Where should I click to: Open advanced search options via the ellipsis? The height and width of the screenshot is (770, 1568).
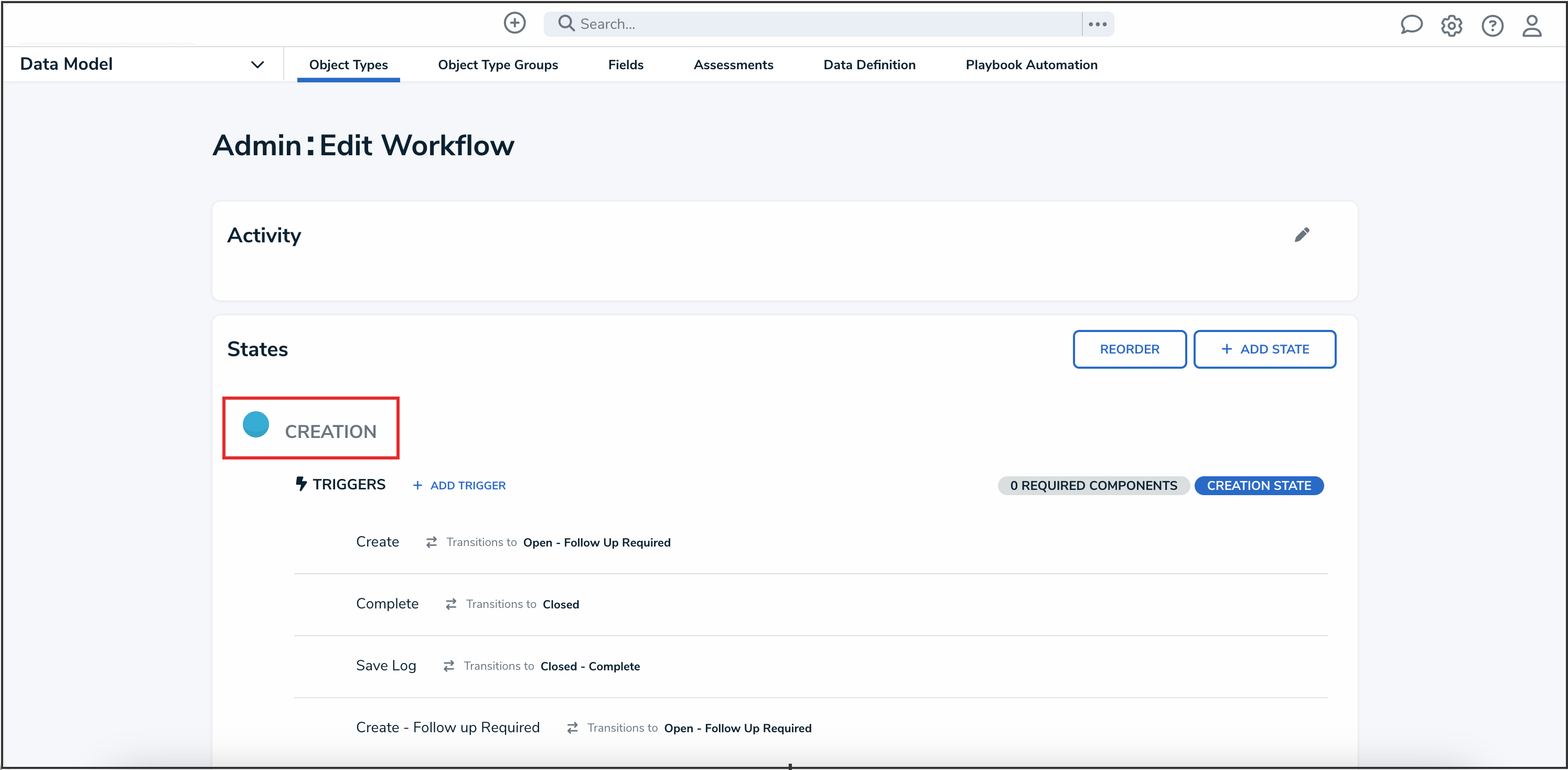click(1097, 24)
